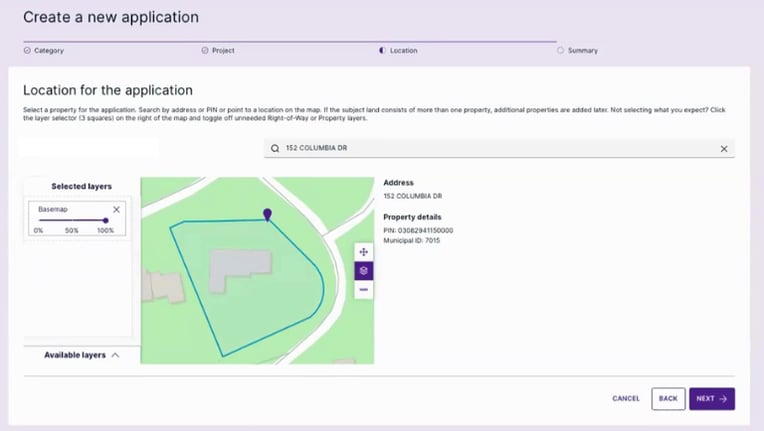Expand the Available layers section
This screenshot has height=431, width=764.
click(75, 355)
